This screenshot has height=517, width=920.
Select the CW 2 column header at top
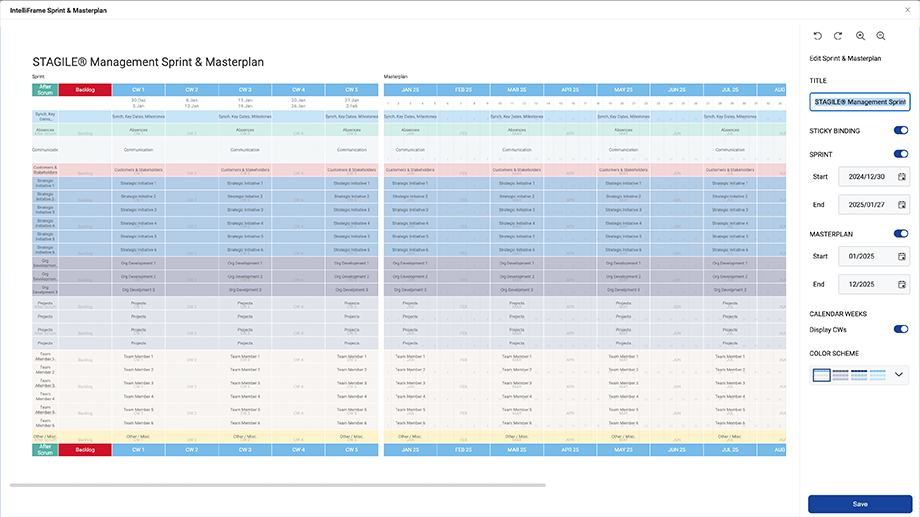click(x=192, y=90)
